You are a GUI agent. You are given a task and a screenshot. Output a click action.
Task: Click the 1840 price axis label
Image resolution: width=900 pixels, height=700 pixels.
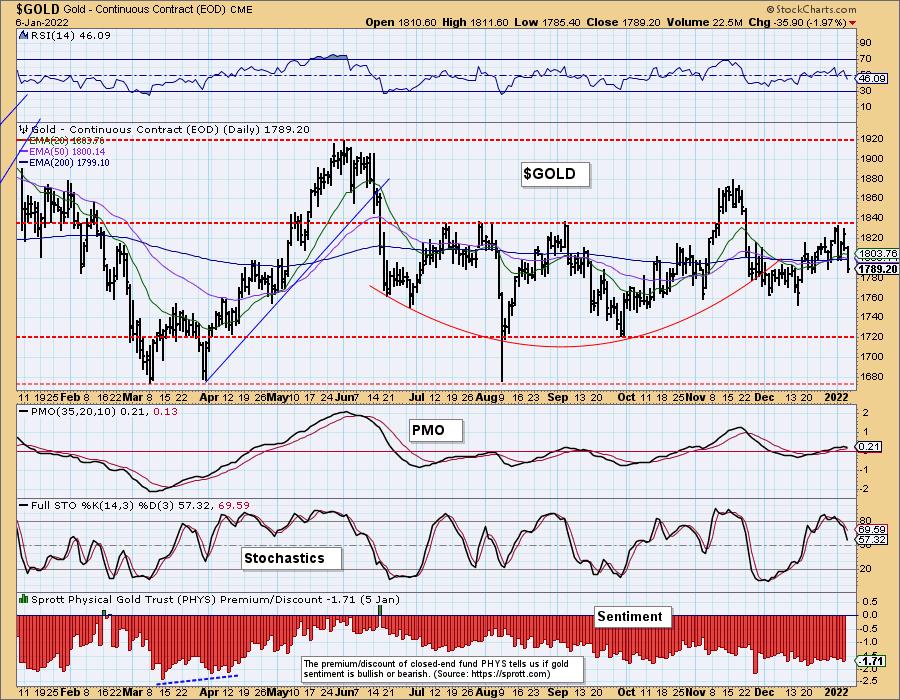pyautogui.click(x=872, y=217)
